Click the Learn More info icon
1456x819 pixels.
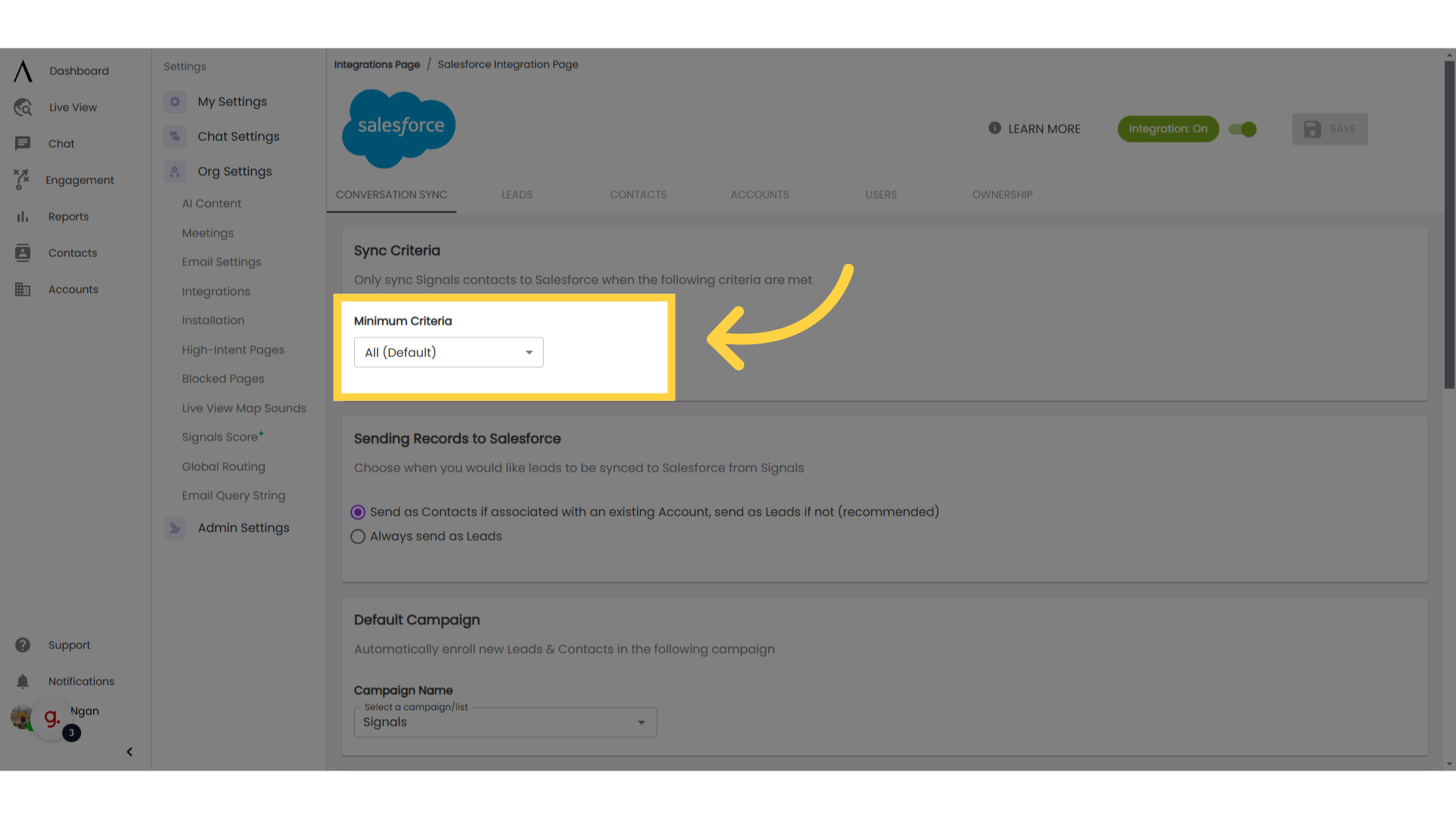pyautogui.click(x=995, y=128)
